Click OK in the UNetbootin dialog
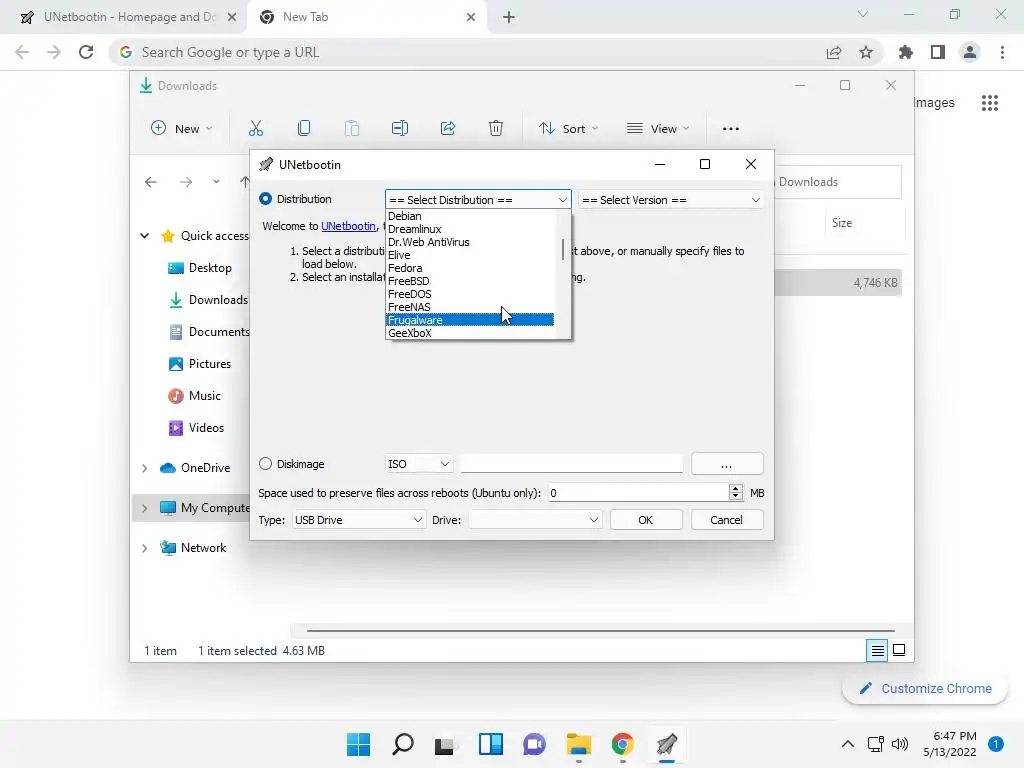Image resolution: width=1024 pixels, height=768 pixels. pos(646,520)
